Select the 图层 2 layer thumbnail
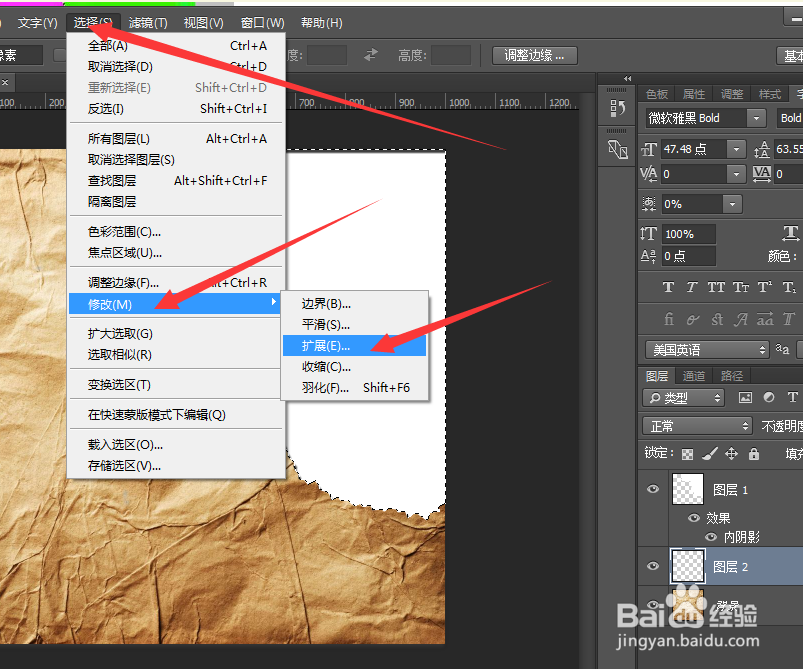Screen dimensions: 803x669 [x=687, y=566]
